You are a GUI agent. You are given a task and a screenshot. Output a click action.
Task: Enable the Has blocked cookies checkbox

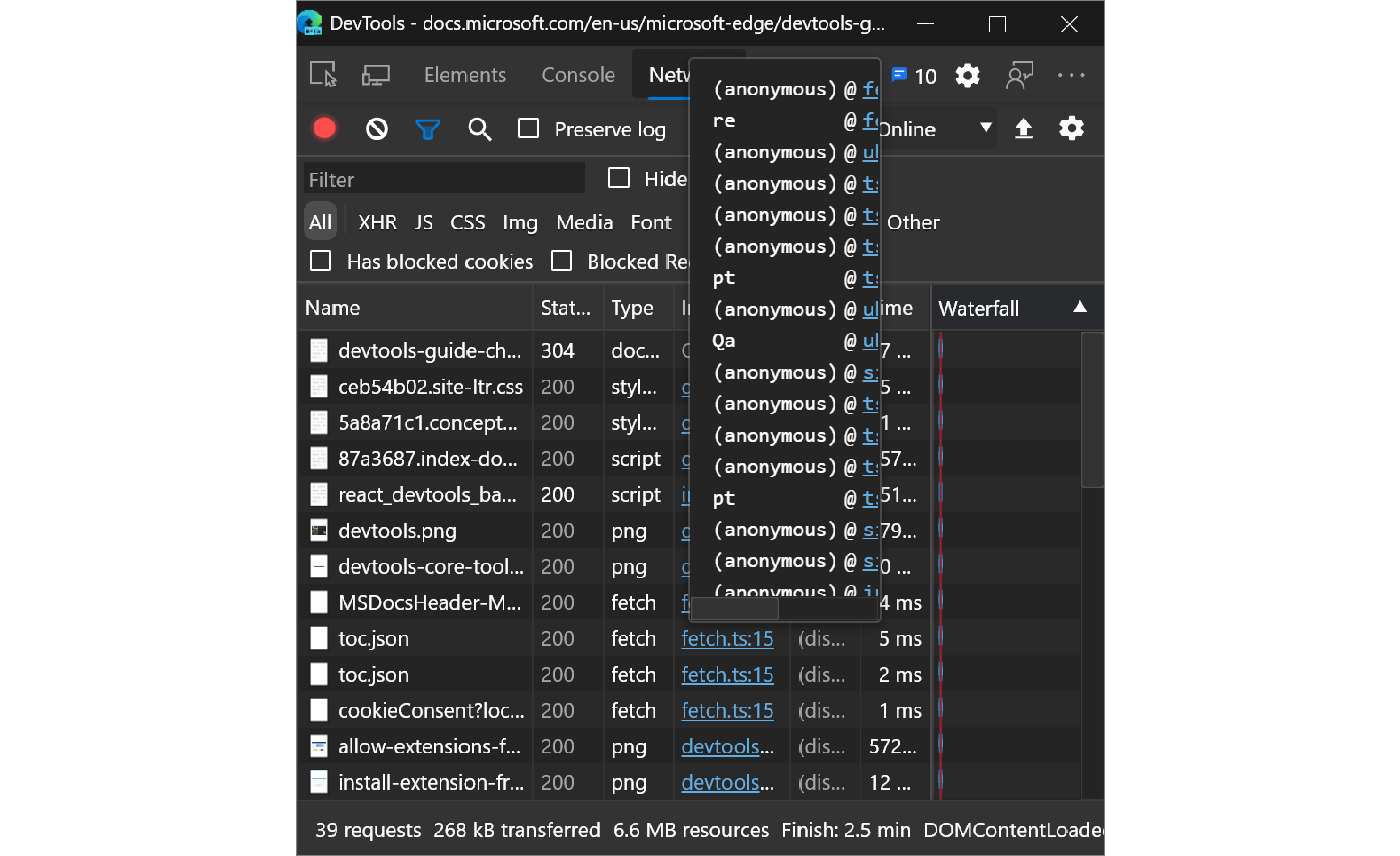[321, 261]
